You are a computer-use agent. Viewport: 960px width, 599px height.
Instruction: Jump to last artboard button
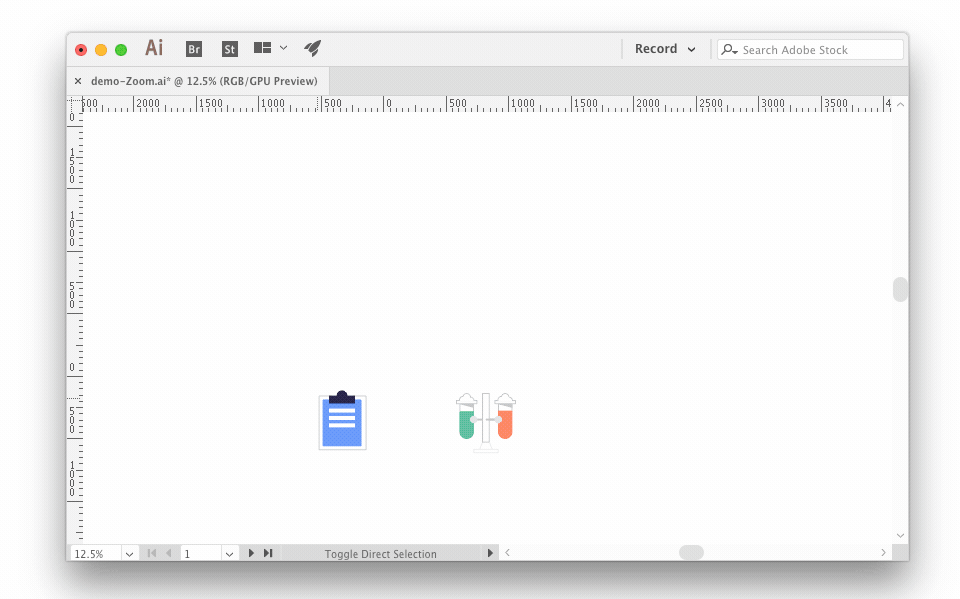tap(268, 553)
